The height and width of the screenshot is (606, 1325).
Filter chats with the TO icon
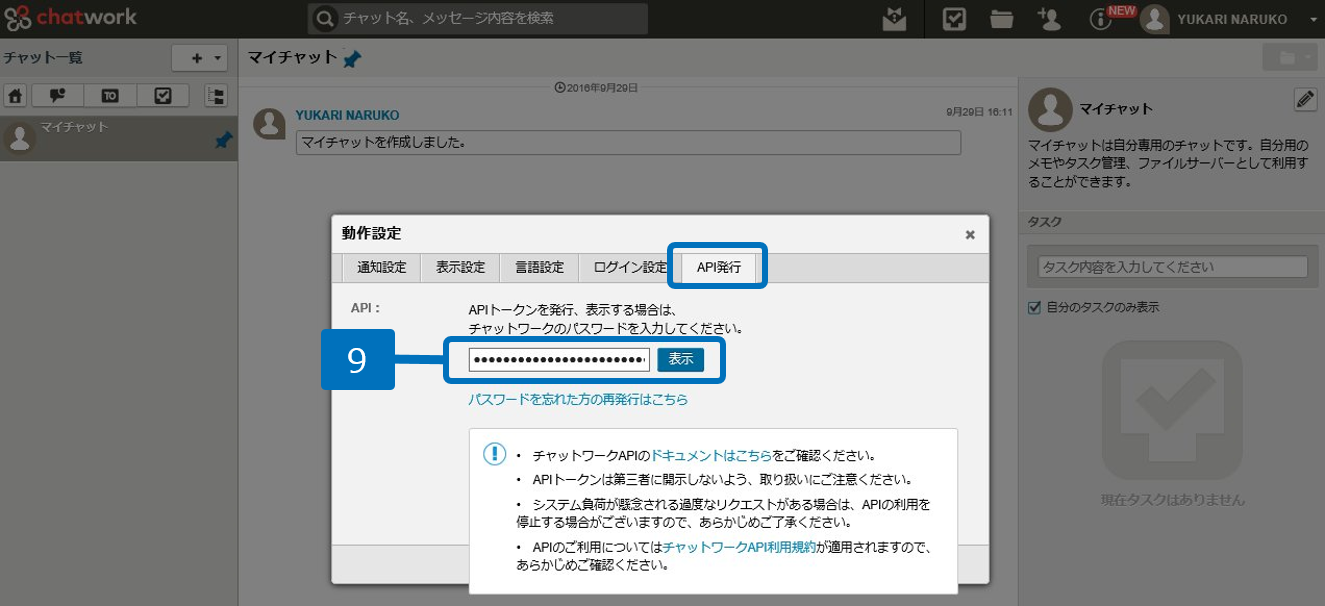(110, 96)
